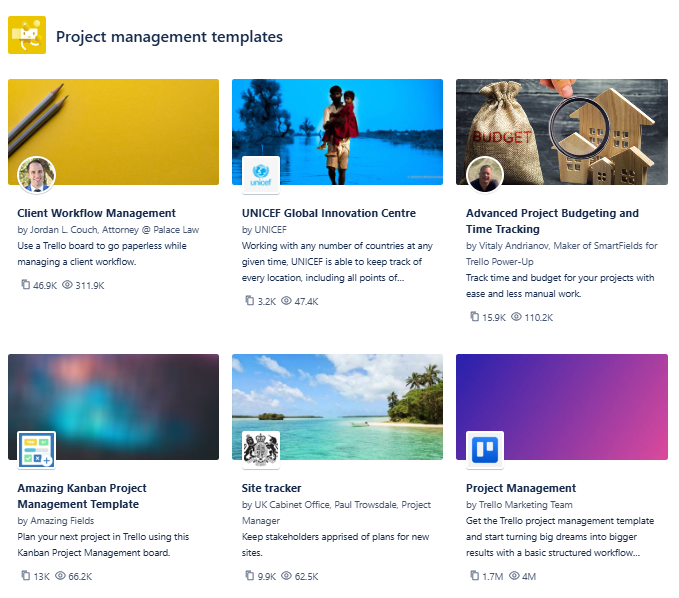Click the 66.2K views count
Image resolution: width=679 pixels, height=598 pixels.
click(x=80, y=576)
